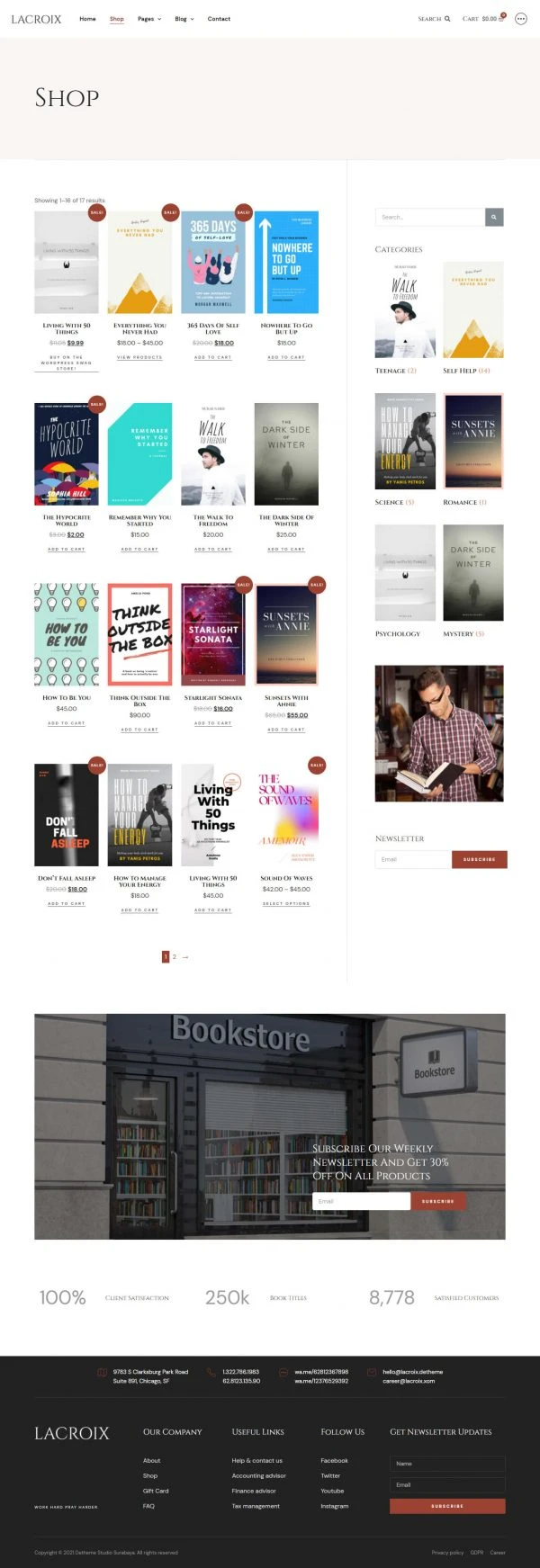Add Nowhere To Go But Up to cart
This screenshot has height=1568, width=540.
coord(286,357)
